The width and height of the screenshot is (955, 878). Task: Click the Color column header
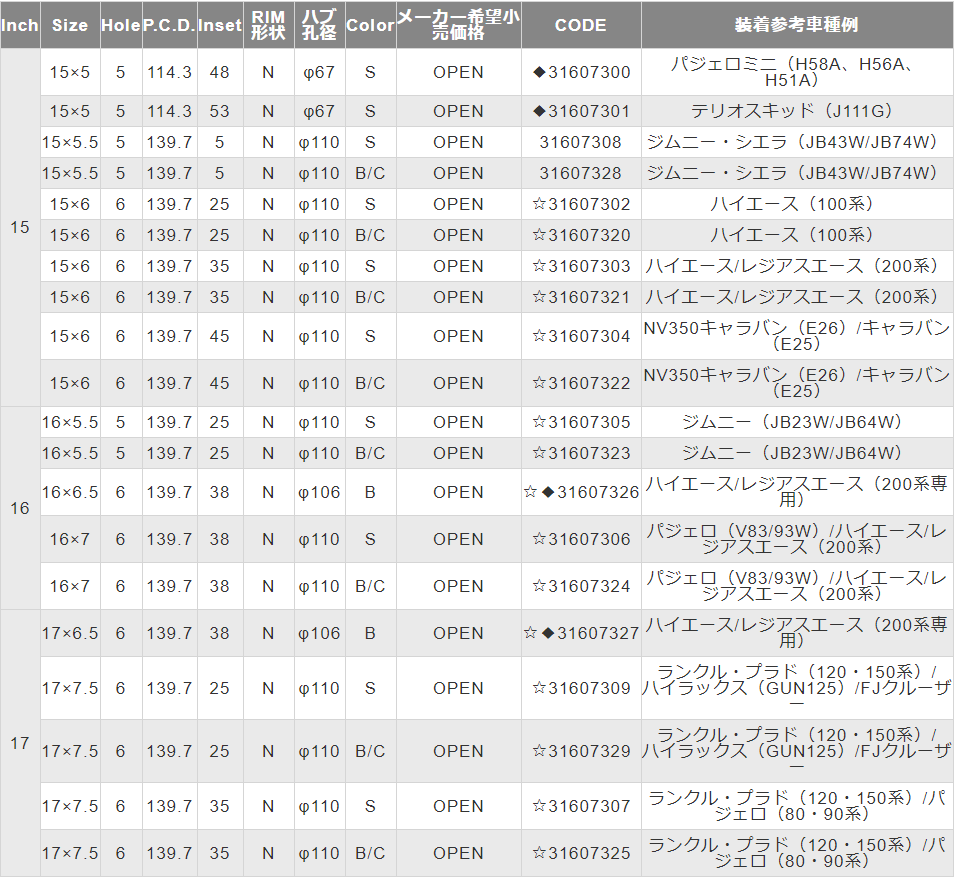pos(370,25)
